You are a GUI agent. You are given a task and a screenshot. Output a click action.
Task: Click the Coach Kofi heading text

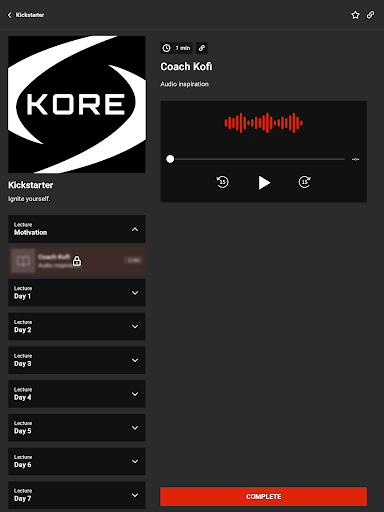click(186, 67)
